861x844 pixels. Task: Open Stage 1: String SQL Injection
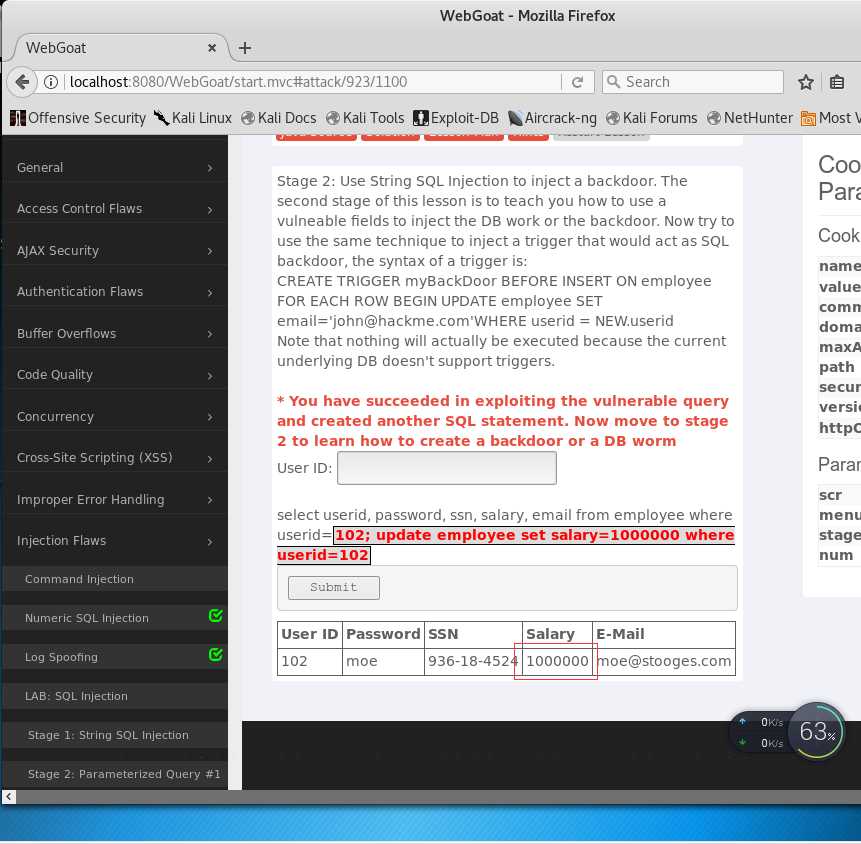[115, 735]
